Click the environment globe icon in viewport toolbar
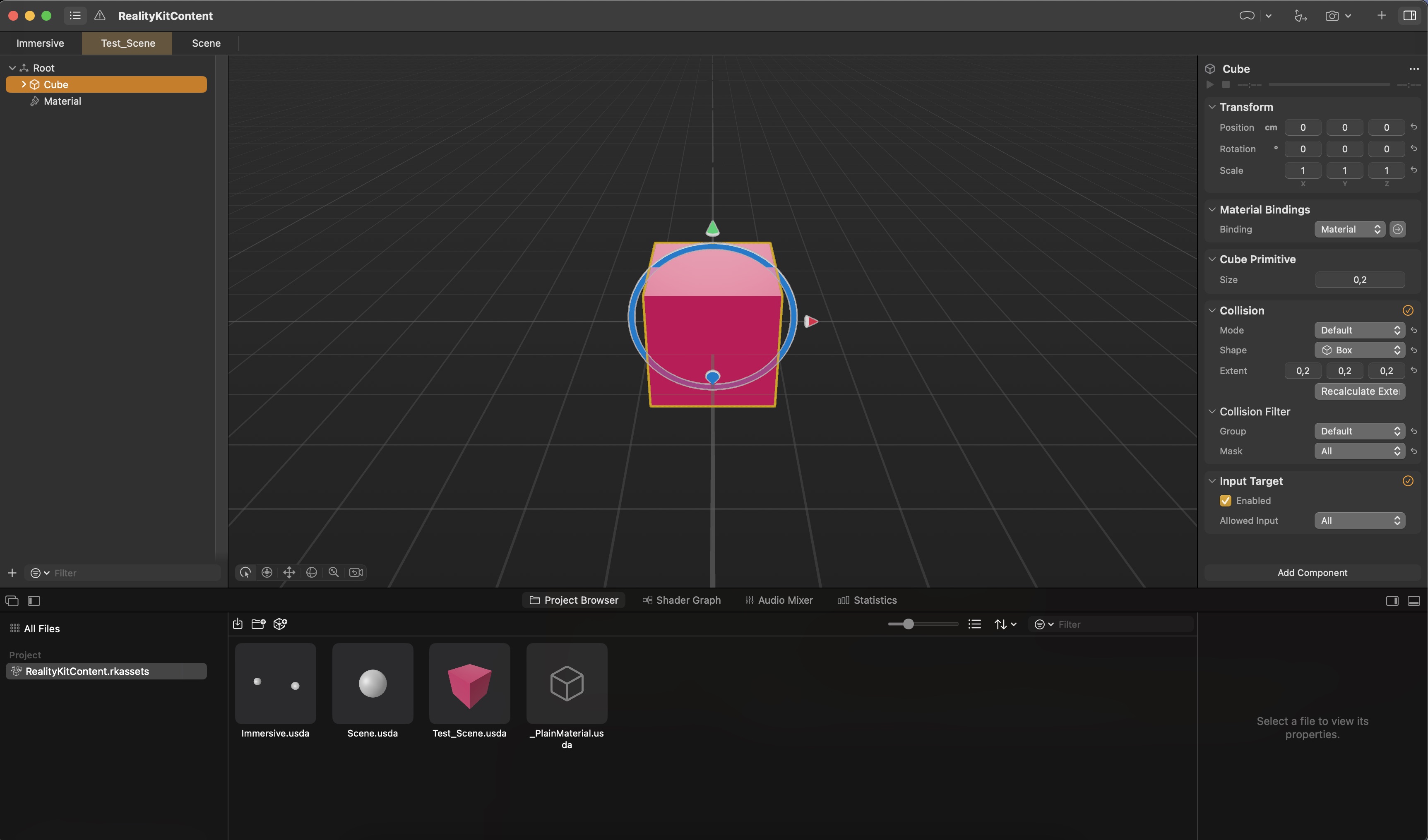The height and width of the screenshot is (840, 1428). pyautogui.click(x=311, y=572)
